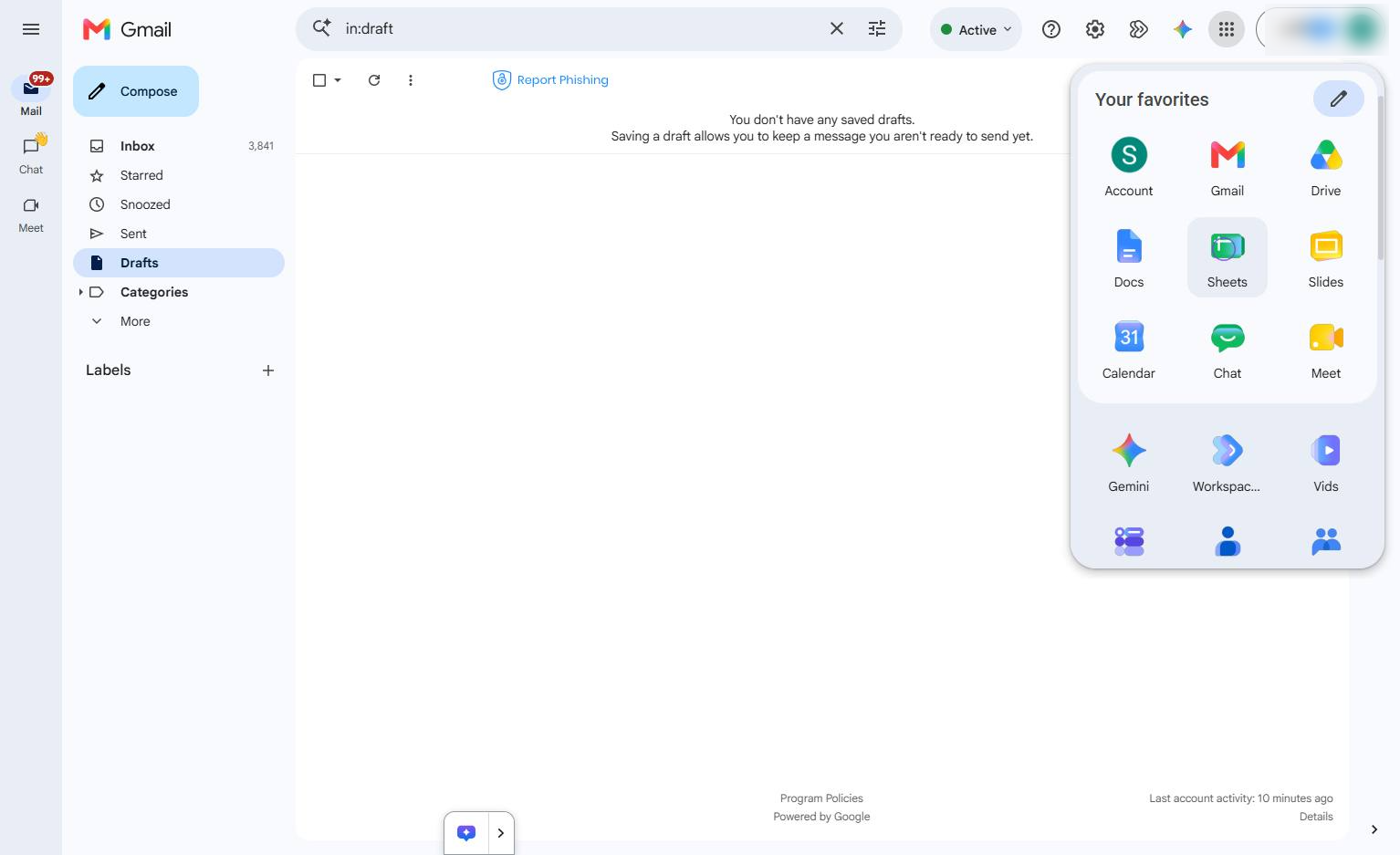
Task: Tick the select all checkbox
Action: point(319,80)
